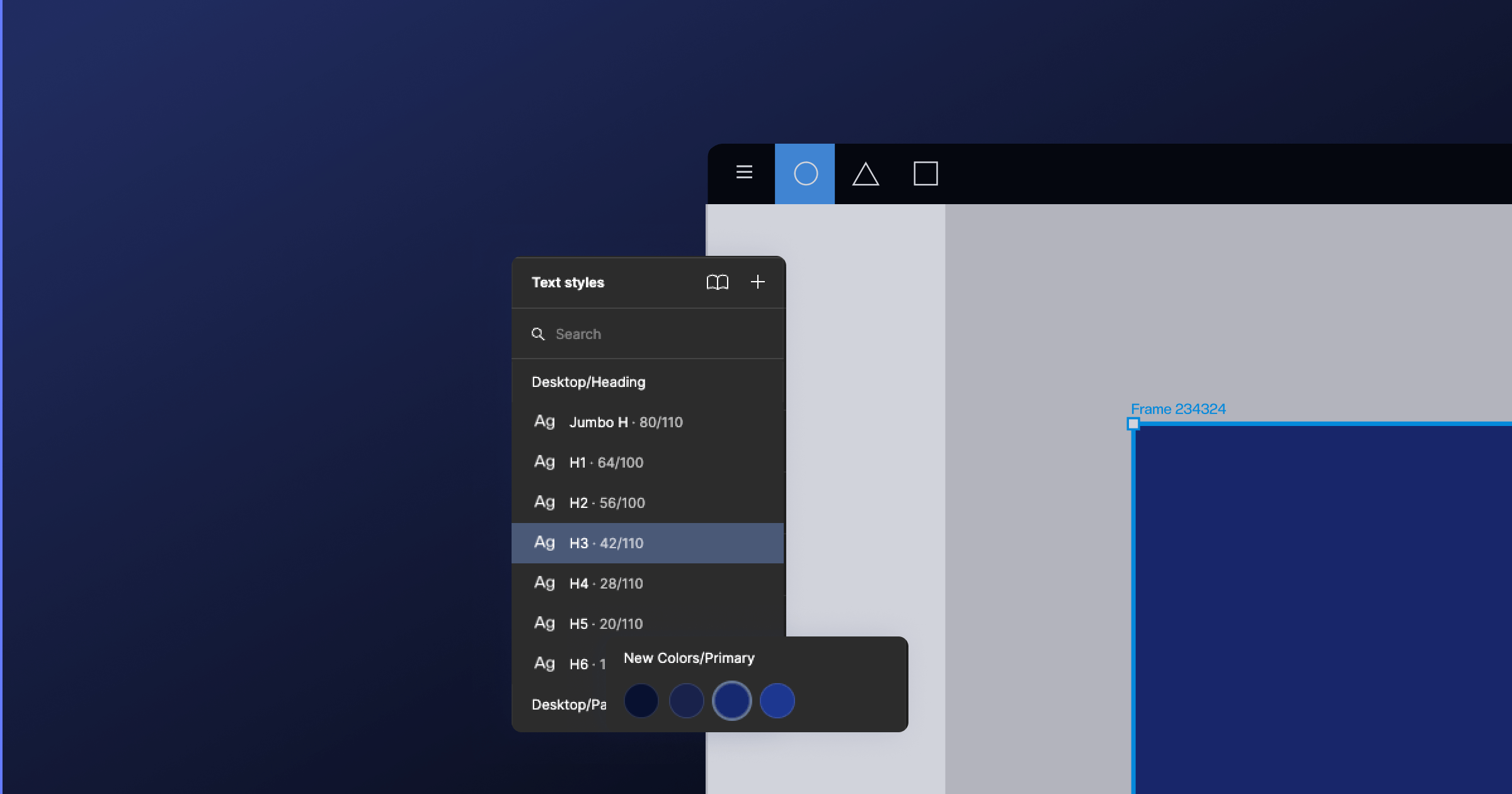The image size is (1512, 794).
Task: Choose H3 42/110 text style
Action: [648, 543]
